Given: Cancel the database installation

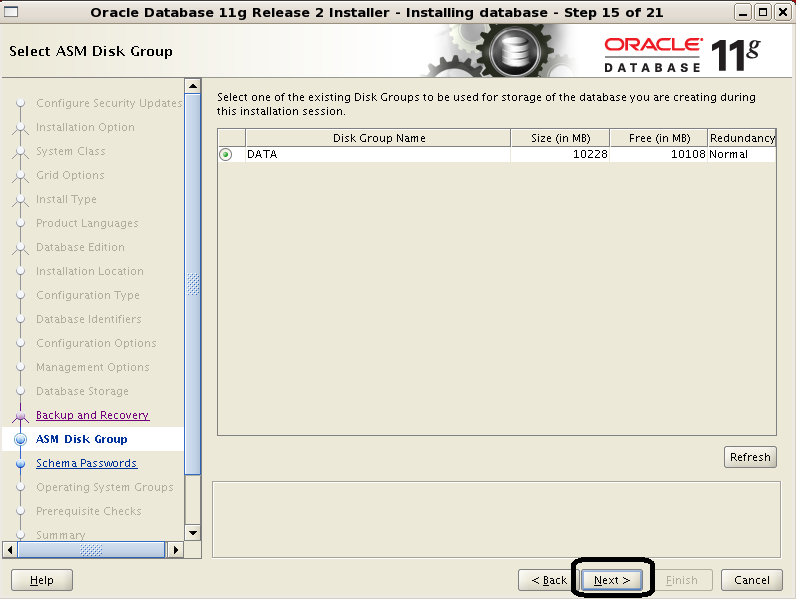Looking at the screenshot, I should click(x=752, y=580).
